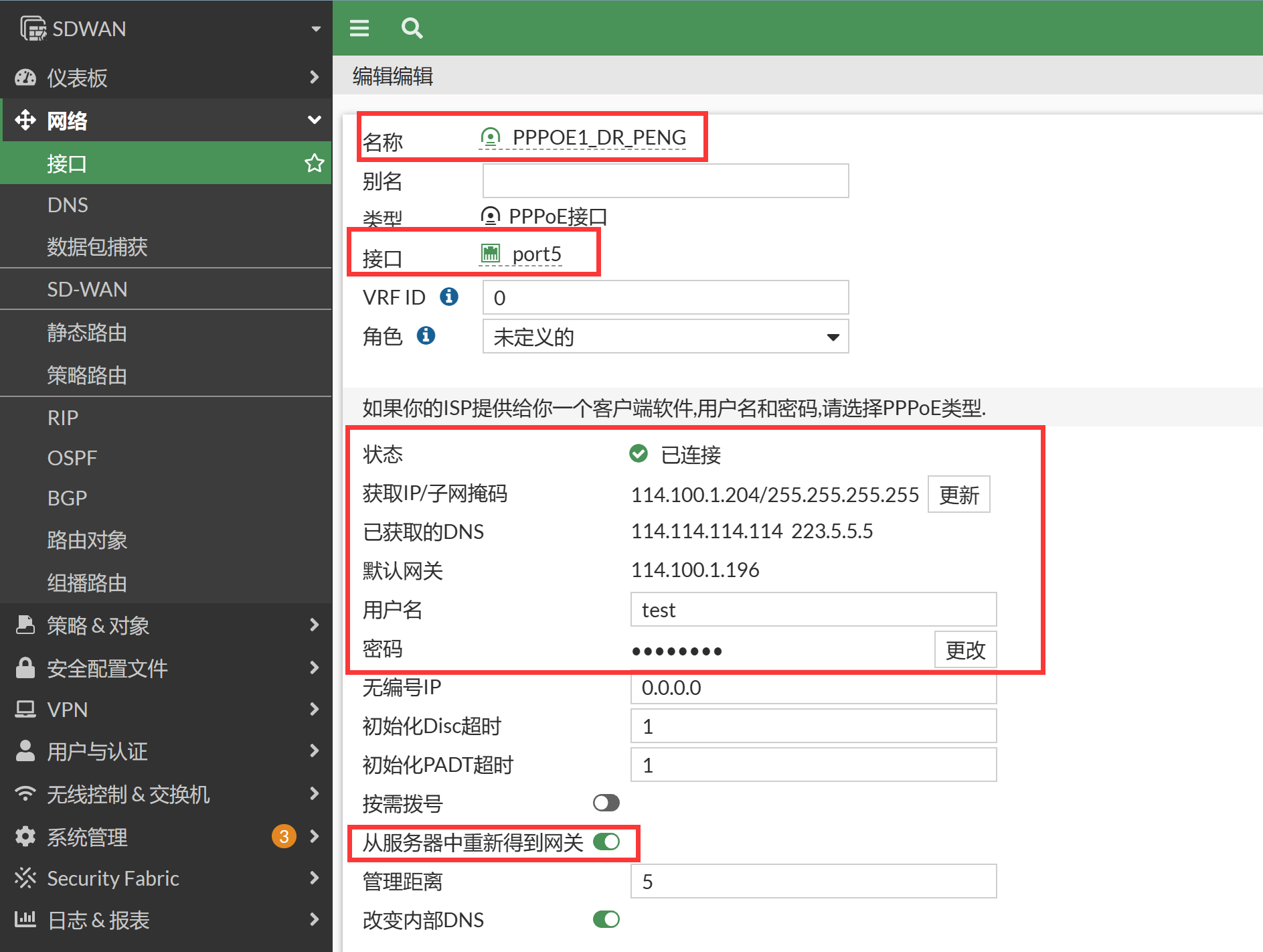Click the 用户名 input field
1263x952 pixels.
pyautogui.click(x=813, y=610)
